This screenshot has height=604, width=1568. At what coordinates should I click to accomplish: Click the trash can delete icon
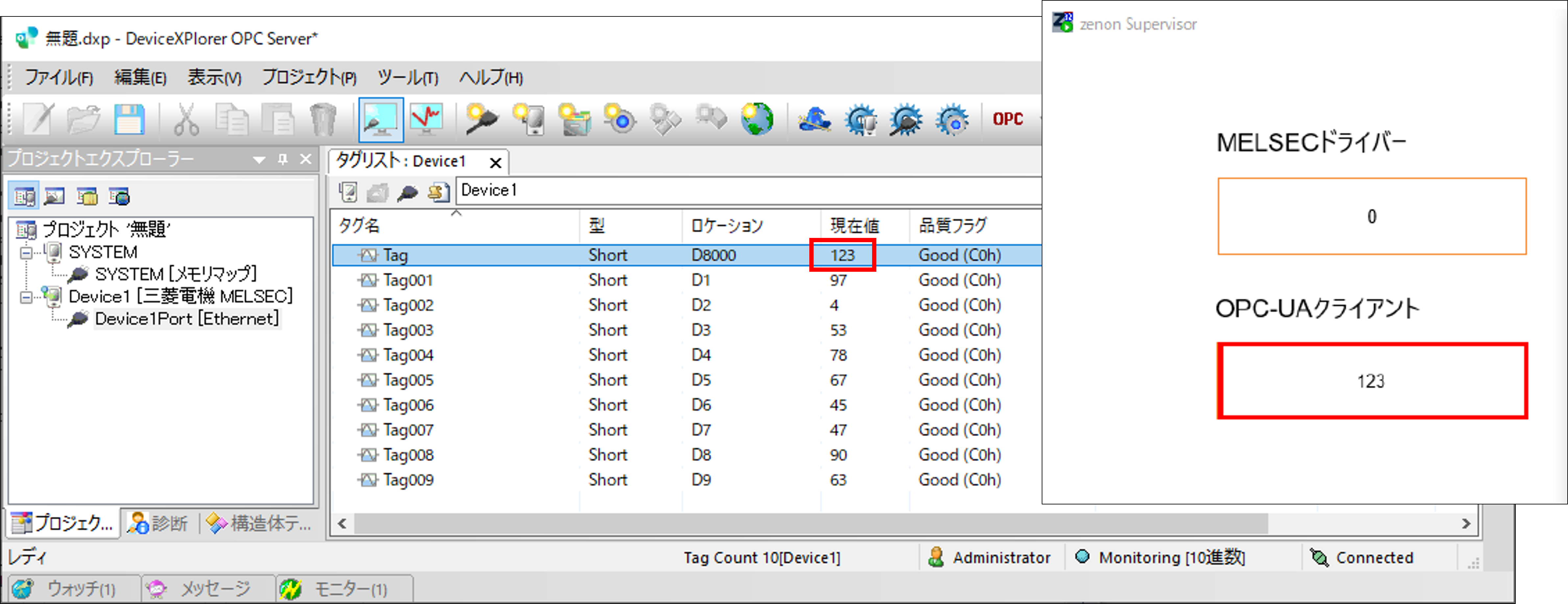pyautogui.click(x=322, y=119)
